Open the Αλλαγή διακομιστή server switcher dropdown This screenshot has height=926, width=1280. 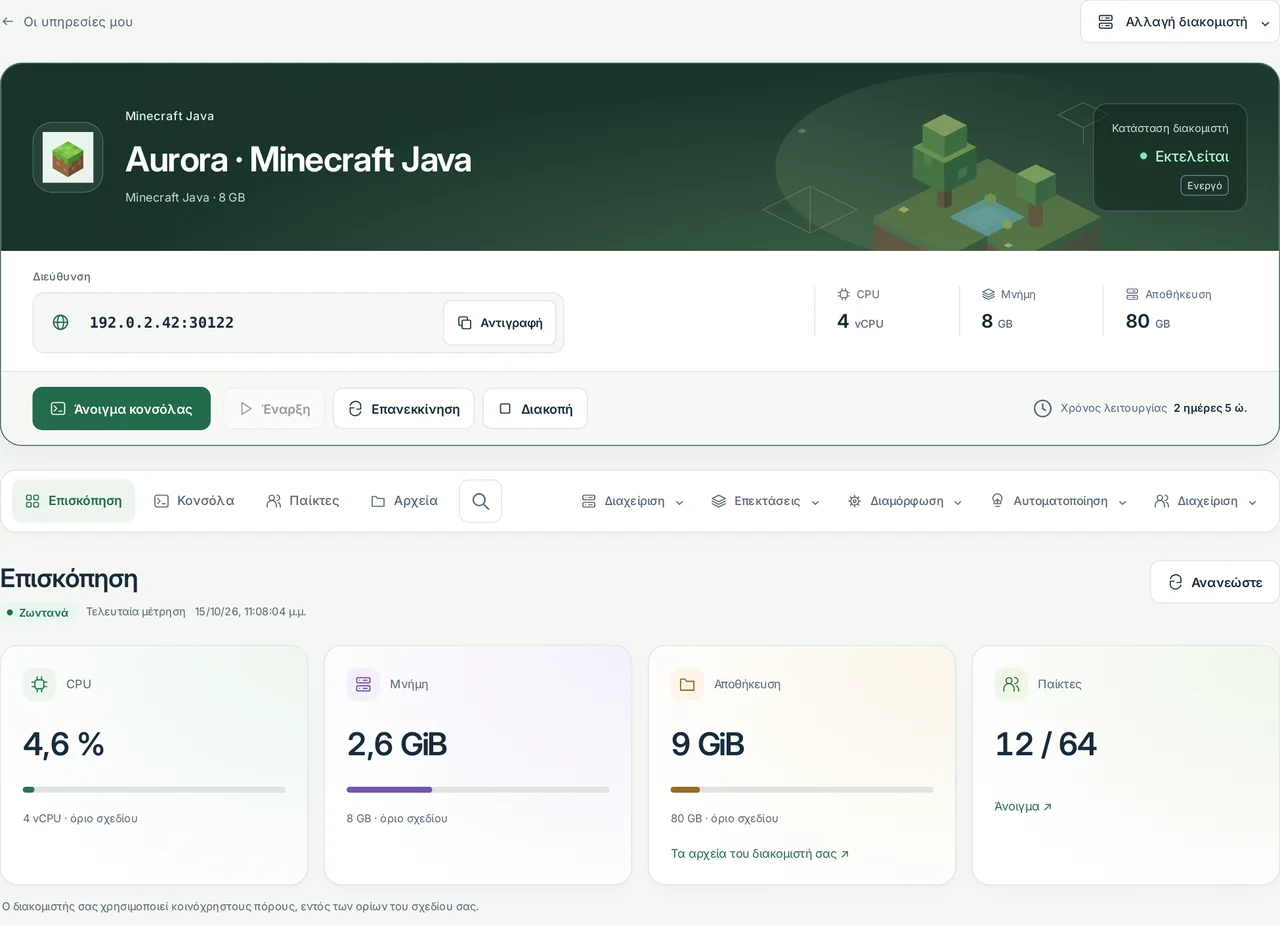[1180, 22]
